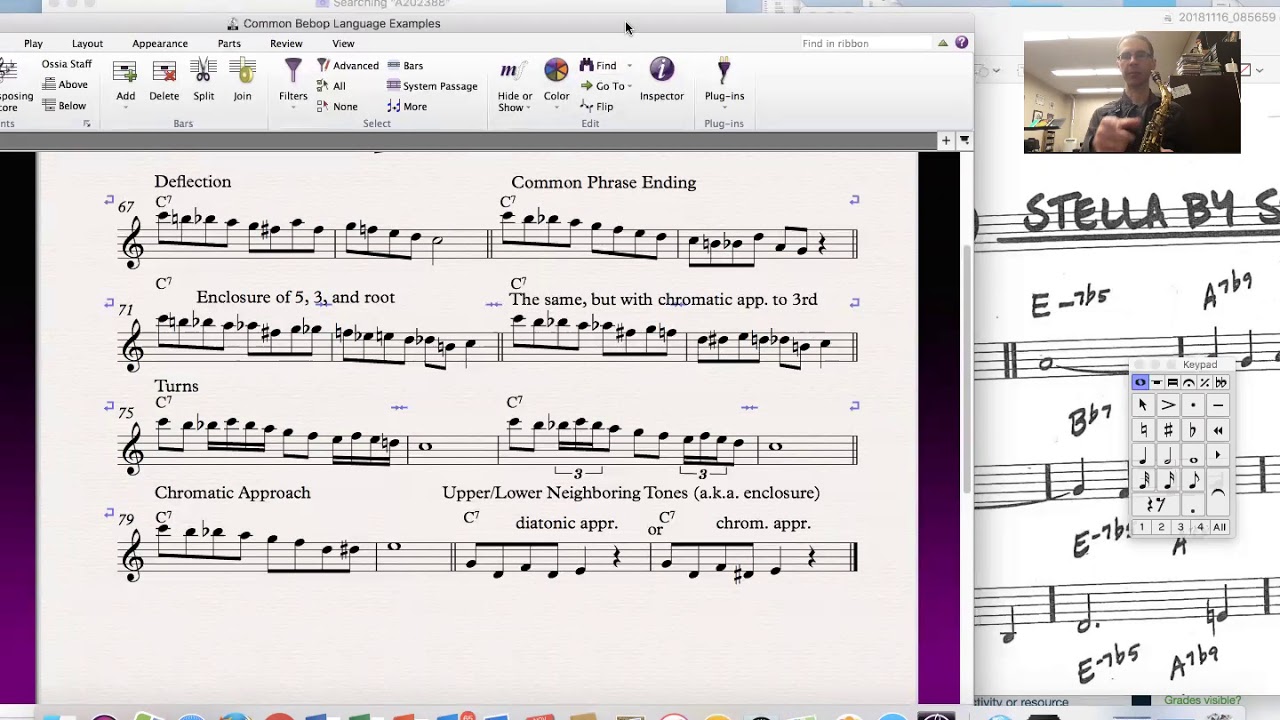Toggle the rhythm dot on Keypad
The width and height of the screenshot is (1280, 720).
(x=1193, y=504)
